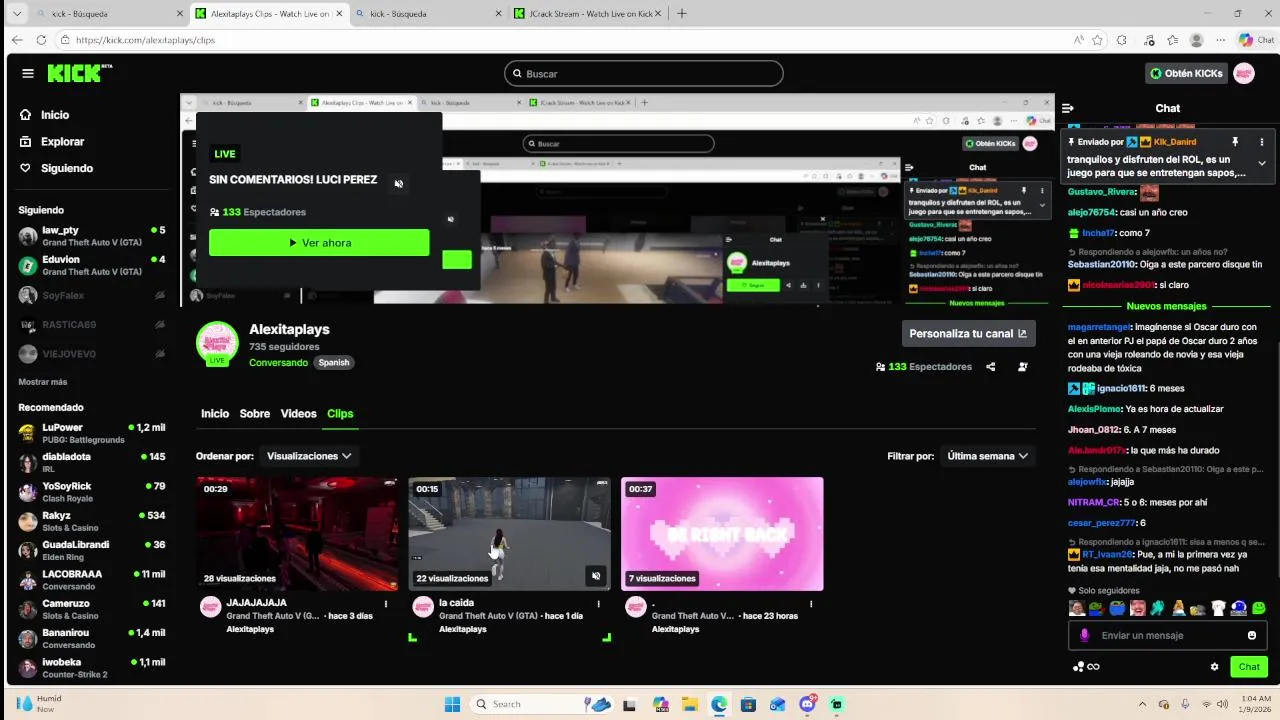1280x720 pixels.
Task: Click in the Buscar search field
Action: point(644,73)
